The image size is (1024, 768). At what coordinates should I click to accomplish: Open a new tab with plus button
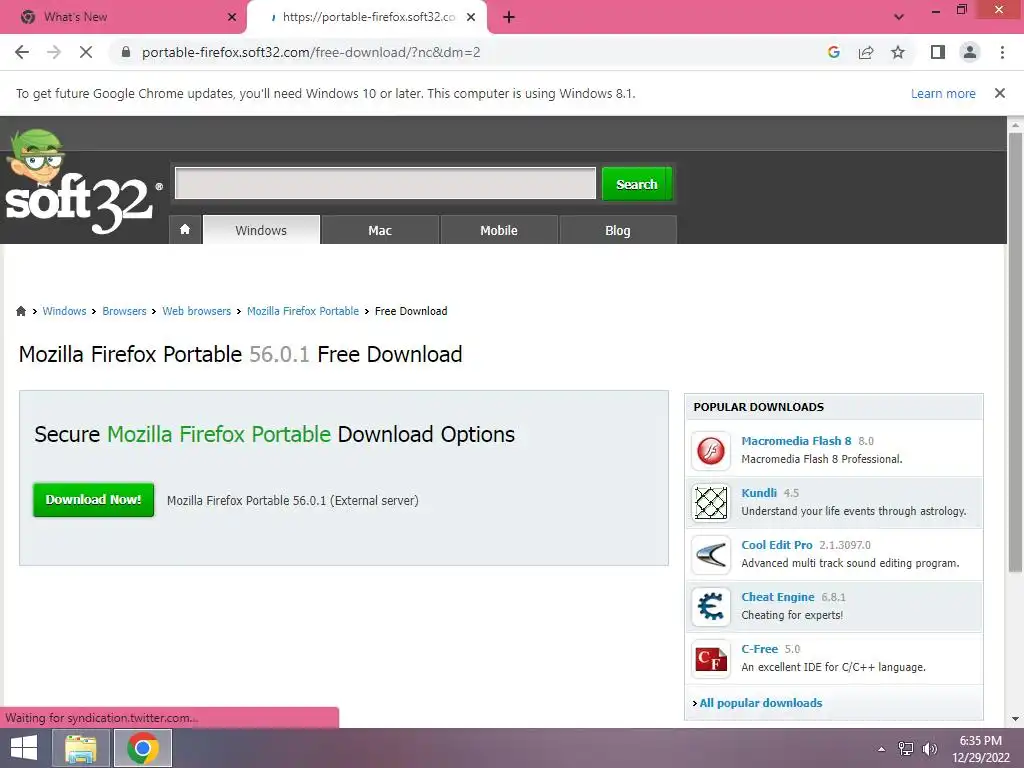509,17
